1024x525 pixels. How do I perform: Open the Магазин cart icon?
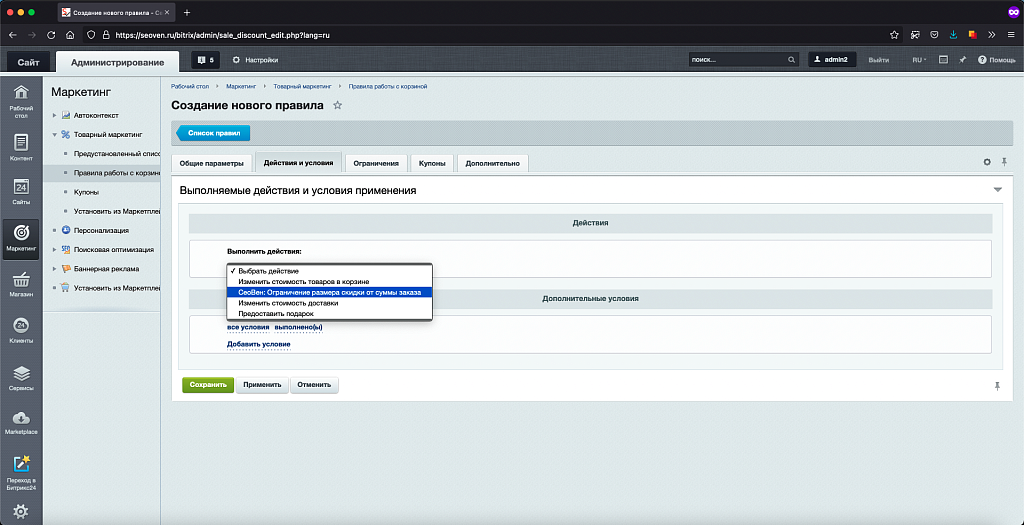(x=21, y=284)
